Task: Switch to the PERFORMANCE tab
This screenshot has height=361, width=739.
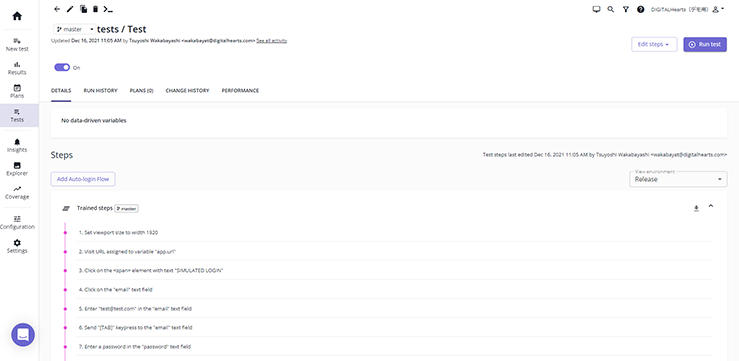Action: 240,90
